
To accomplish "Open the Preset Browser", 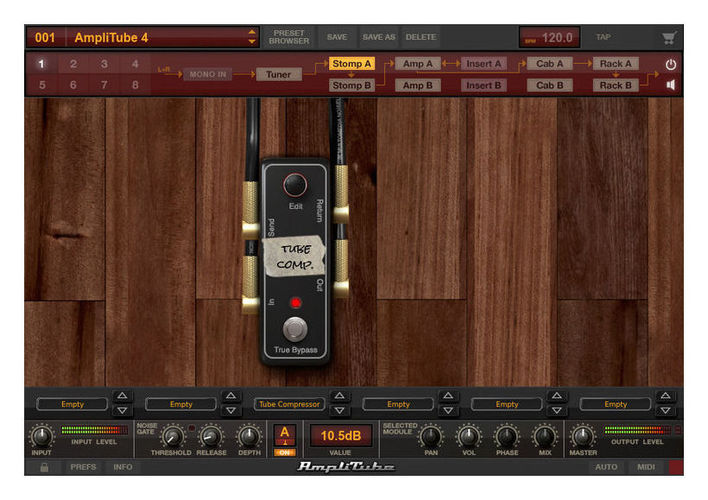I will click(x=289, y=37).
